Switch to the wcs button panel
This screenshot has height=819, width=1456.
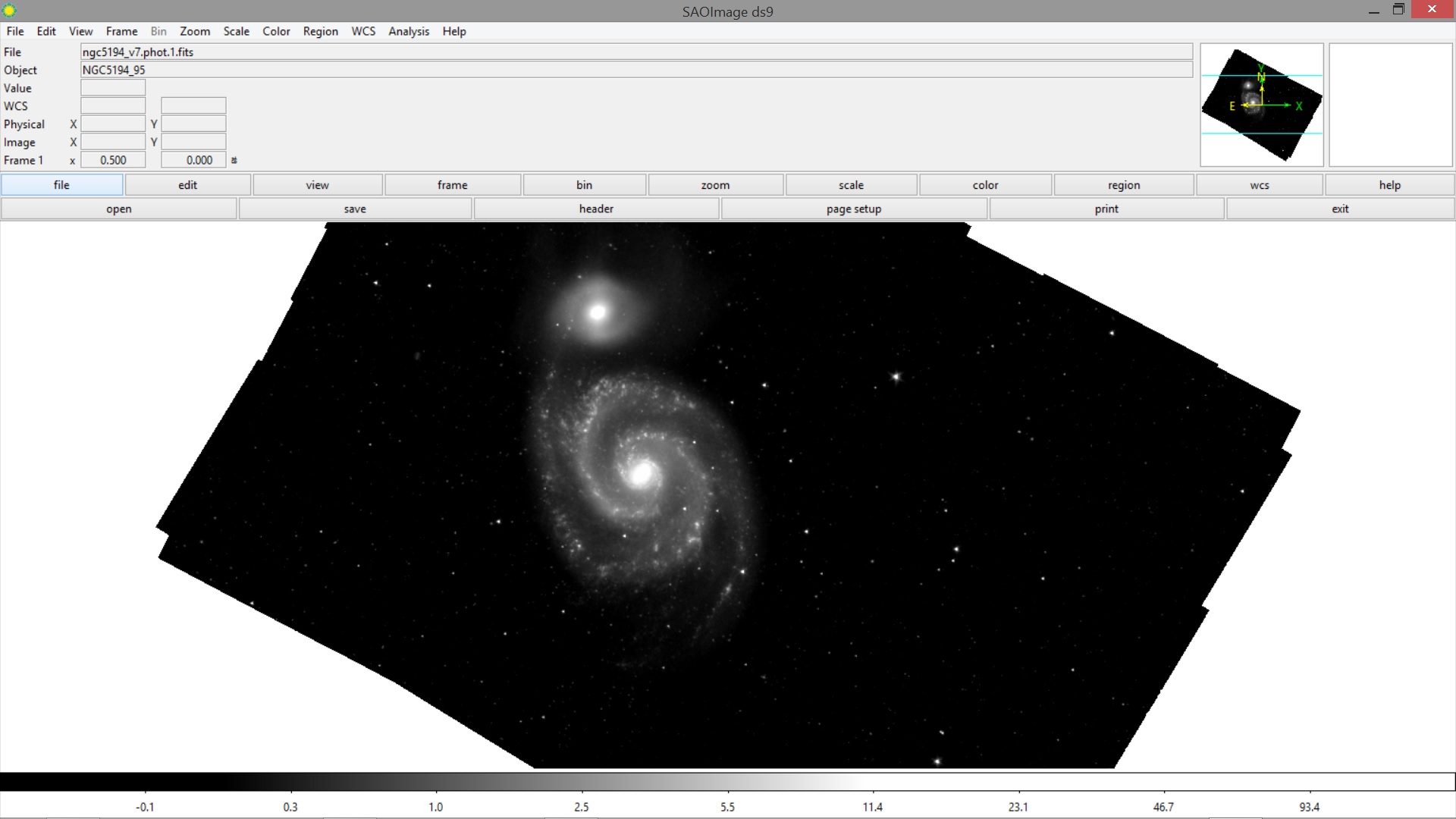1259,184
